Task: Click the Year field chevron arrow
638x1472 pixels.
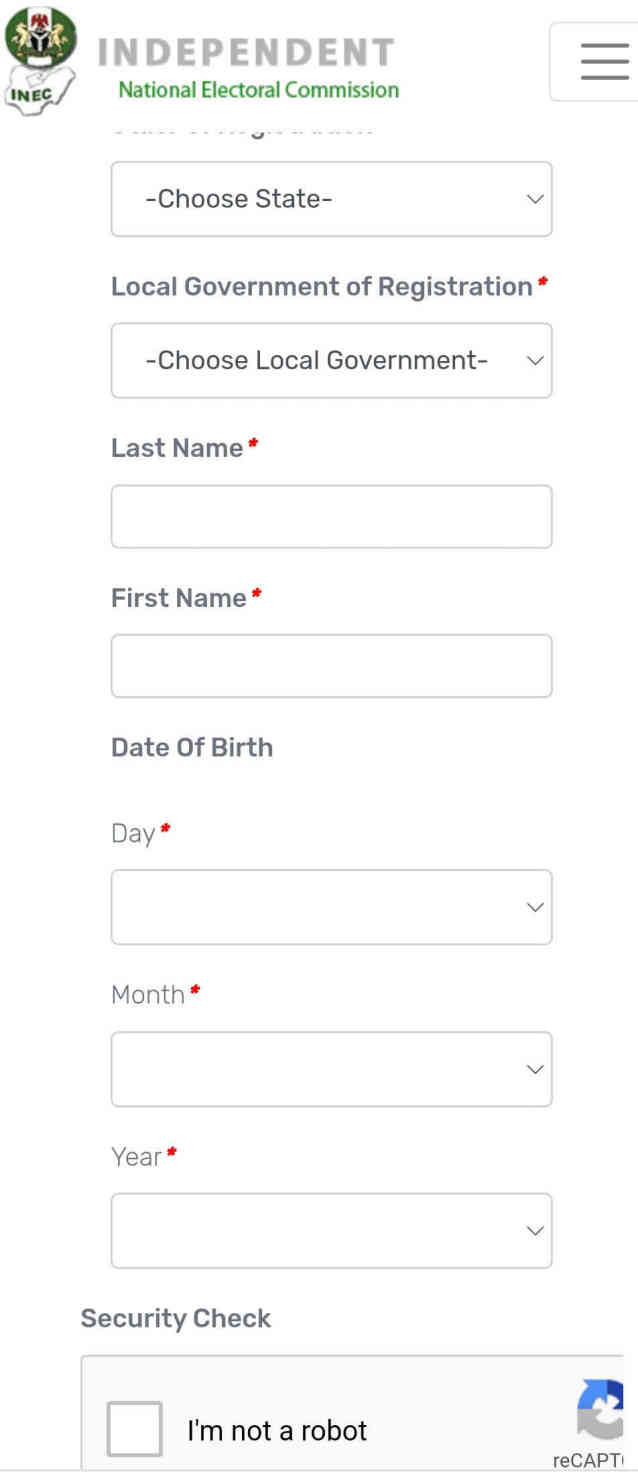Action: tap(535, 1231)
